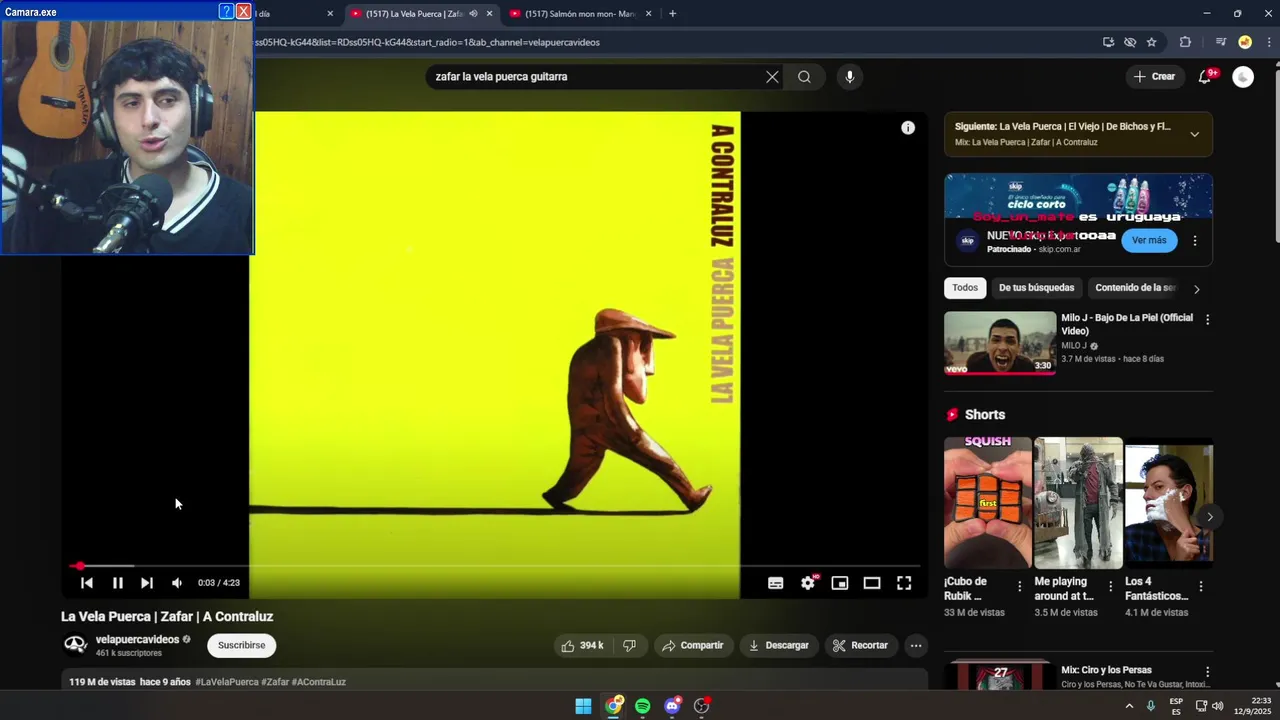
Task: Open the velapuercavideos channel name
Action: 137,640
